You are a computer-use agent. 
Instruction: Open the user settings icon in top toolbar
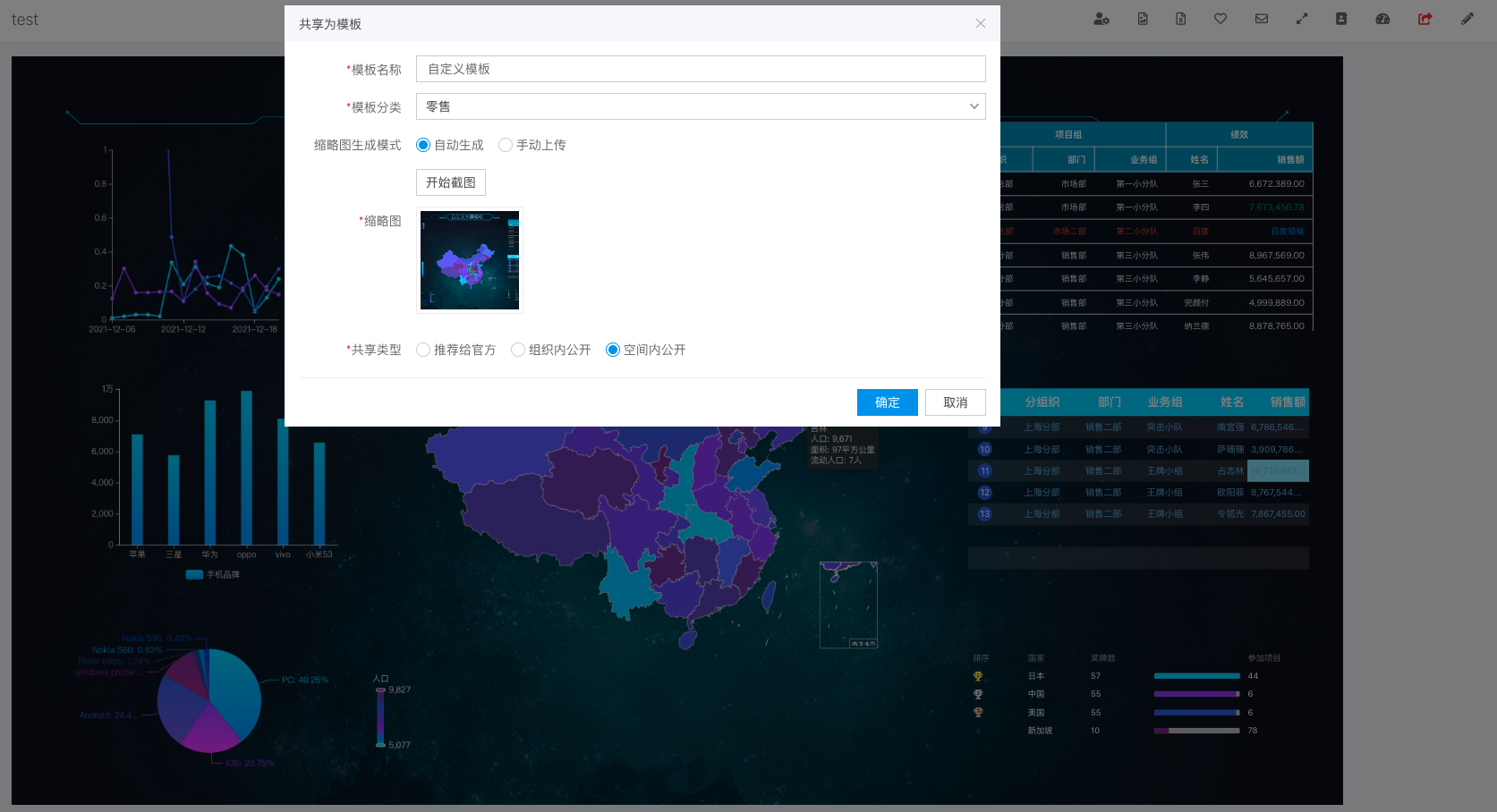point(1101,19)
